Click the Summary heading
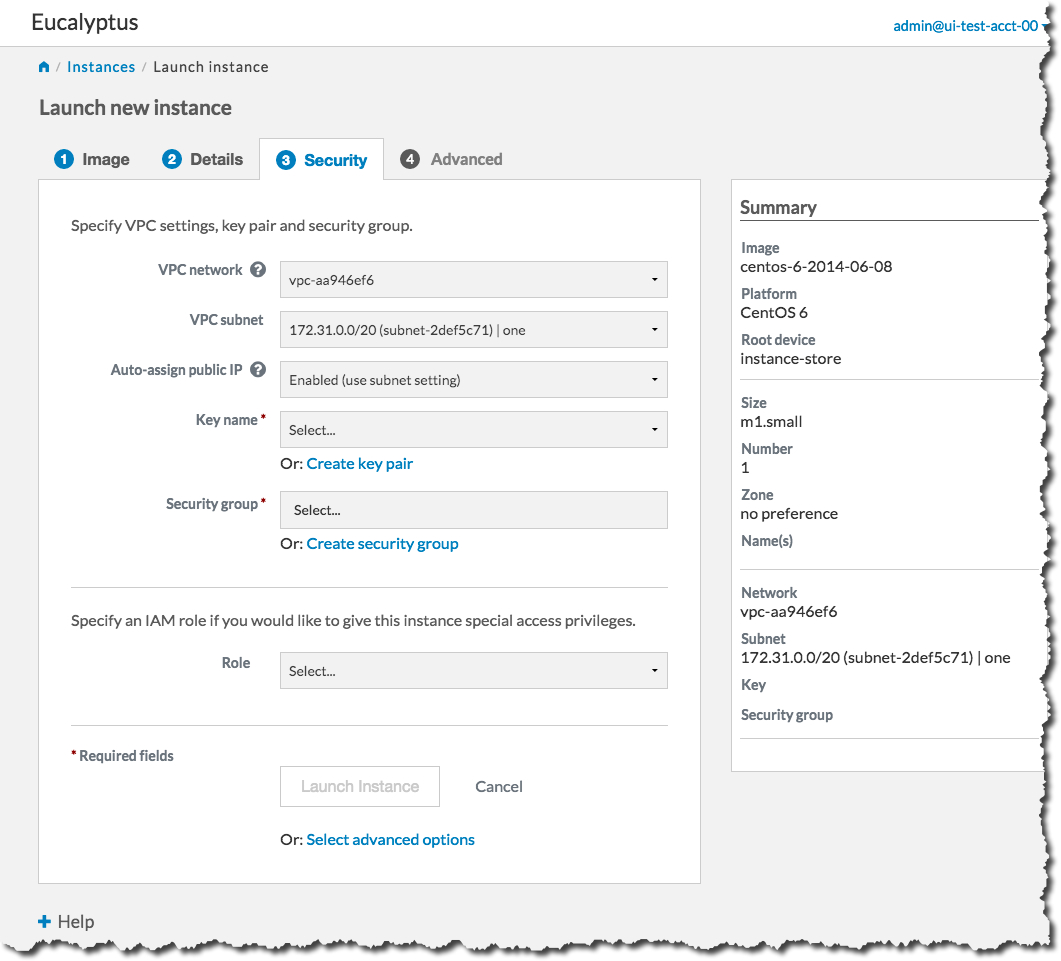This screenshot has height=961, width=1061. click(x=778, y=207)
